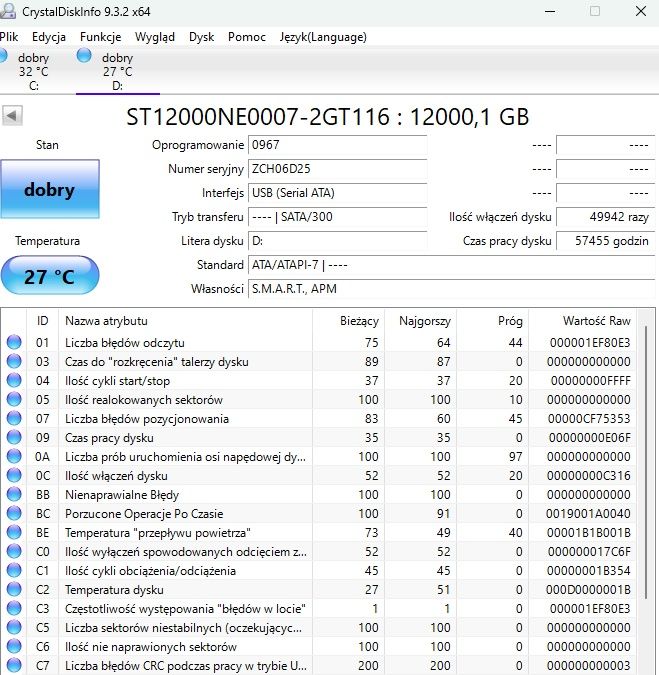The image size is (659, 675).
Task: Select row 'Ilość realokowanych sektorów'
Action: click(319, 399)
